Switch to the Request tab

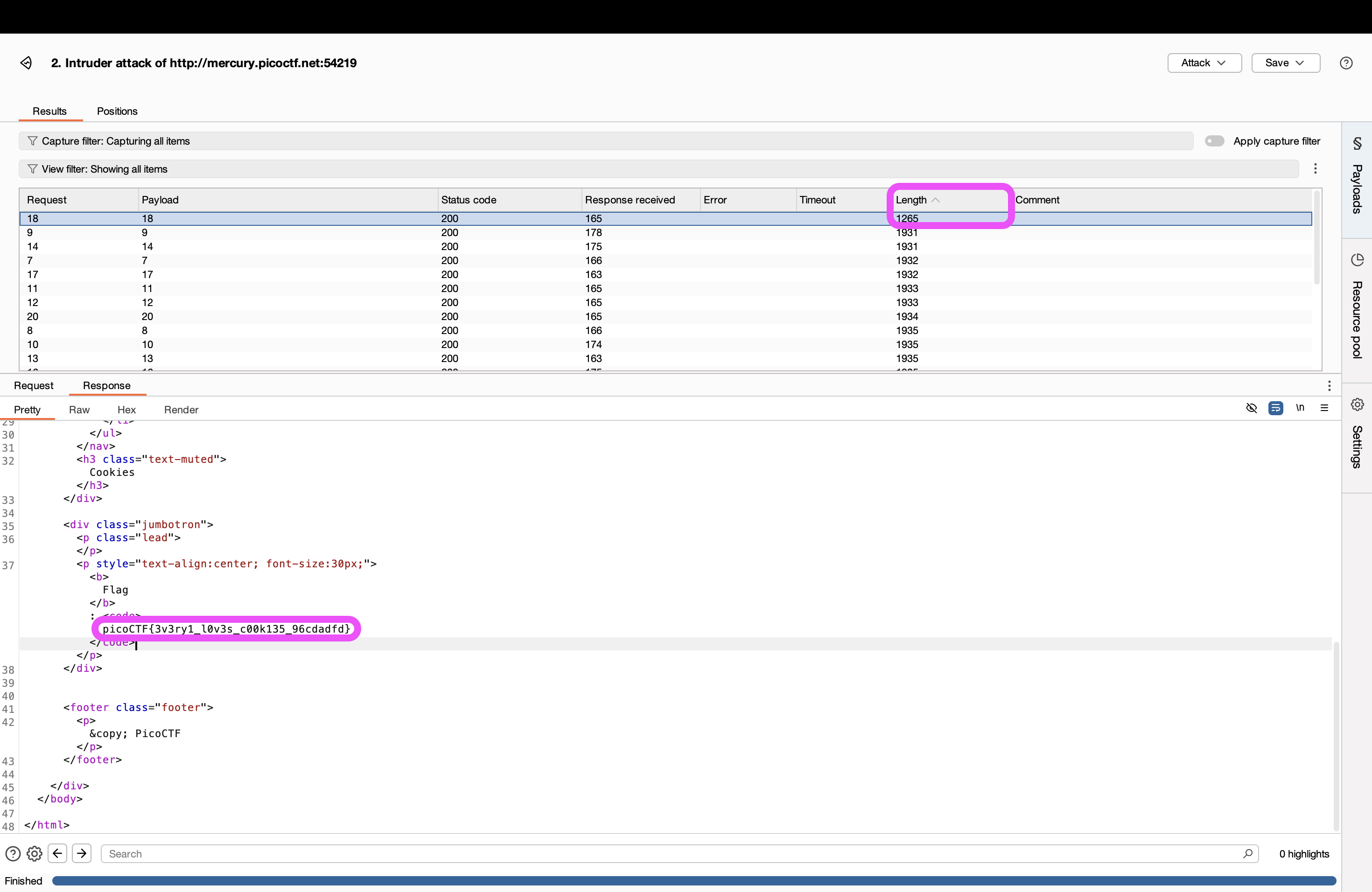[x=34, y=385]
